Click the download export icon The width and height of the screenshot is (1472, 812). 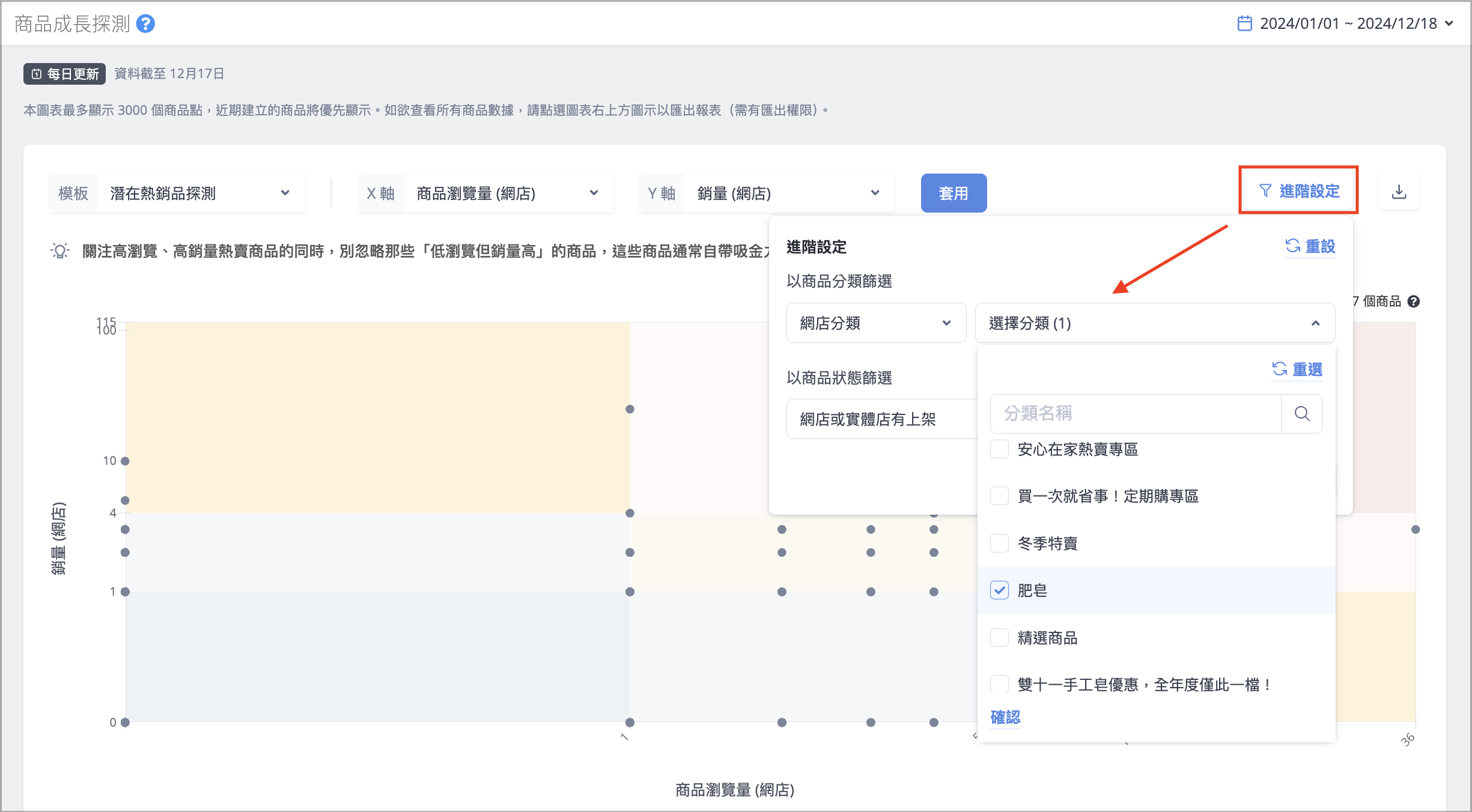click(x=1399, y=192)
